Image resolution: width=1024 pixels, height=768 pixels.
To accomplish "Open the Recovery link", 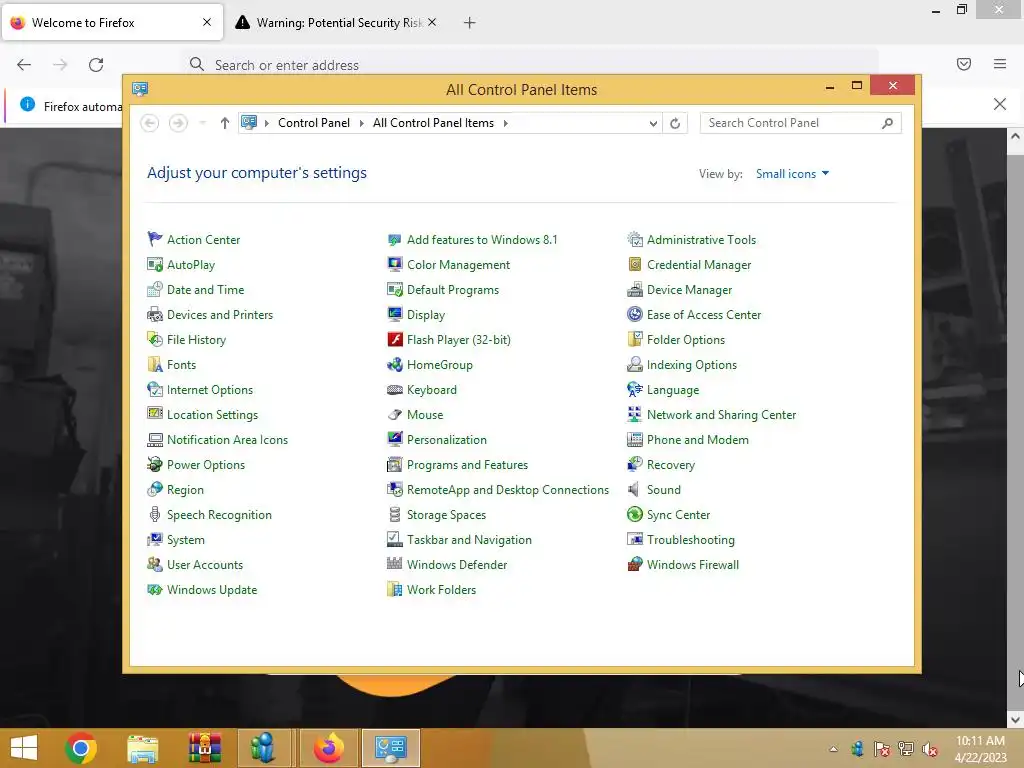I will [671, 465].
